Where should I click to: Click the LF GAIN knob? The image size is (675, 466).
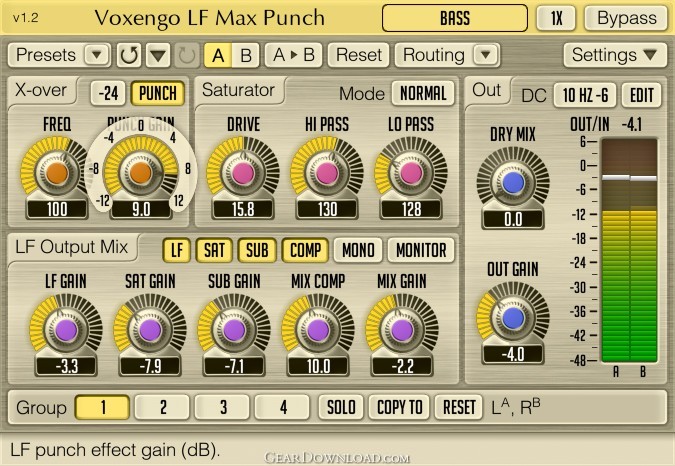[66, 330]
